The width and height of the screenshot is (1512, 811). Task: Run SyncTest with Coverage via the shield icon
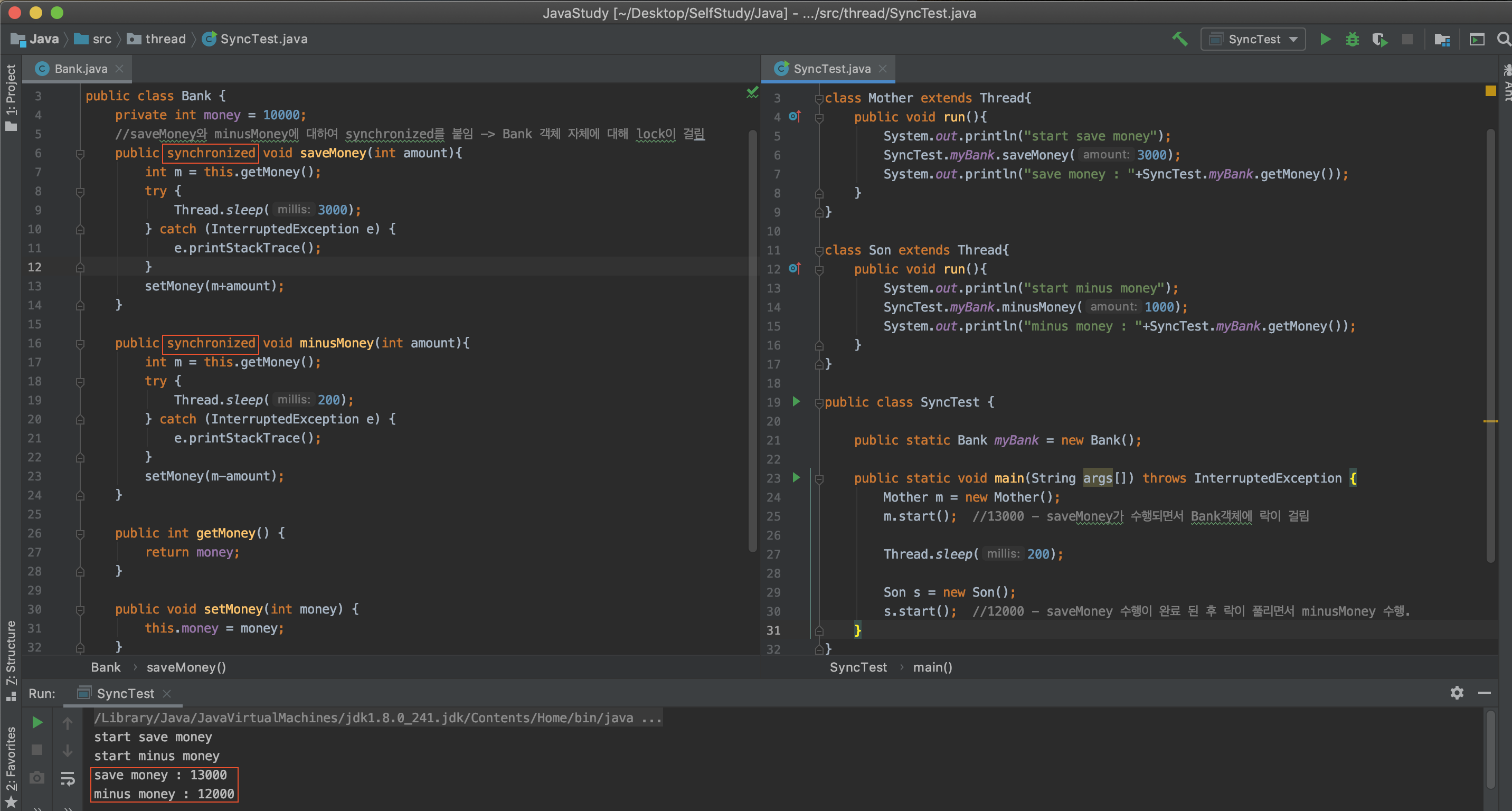(1379, 39)
